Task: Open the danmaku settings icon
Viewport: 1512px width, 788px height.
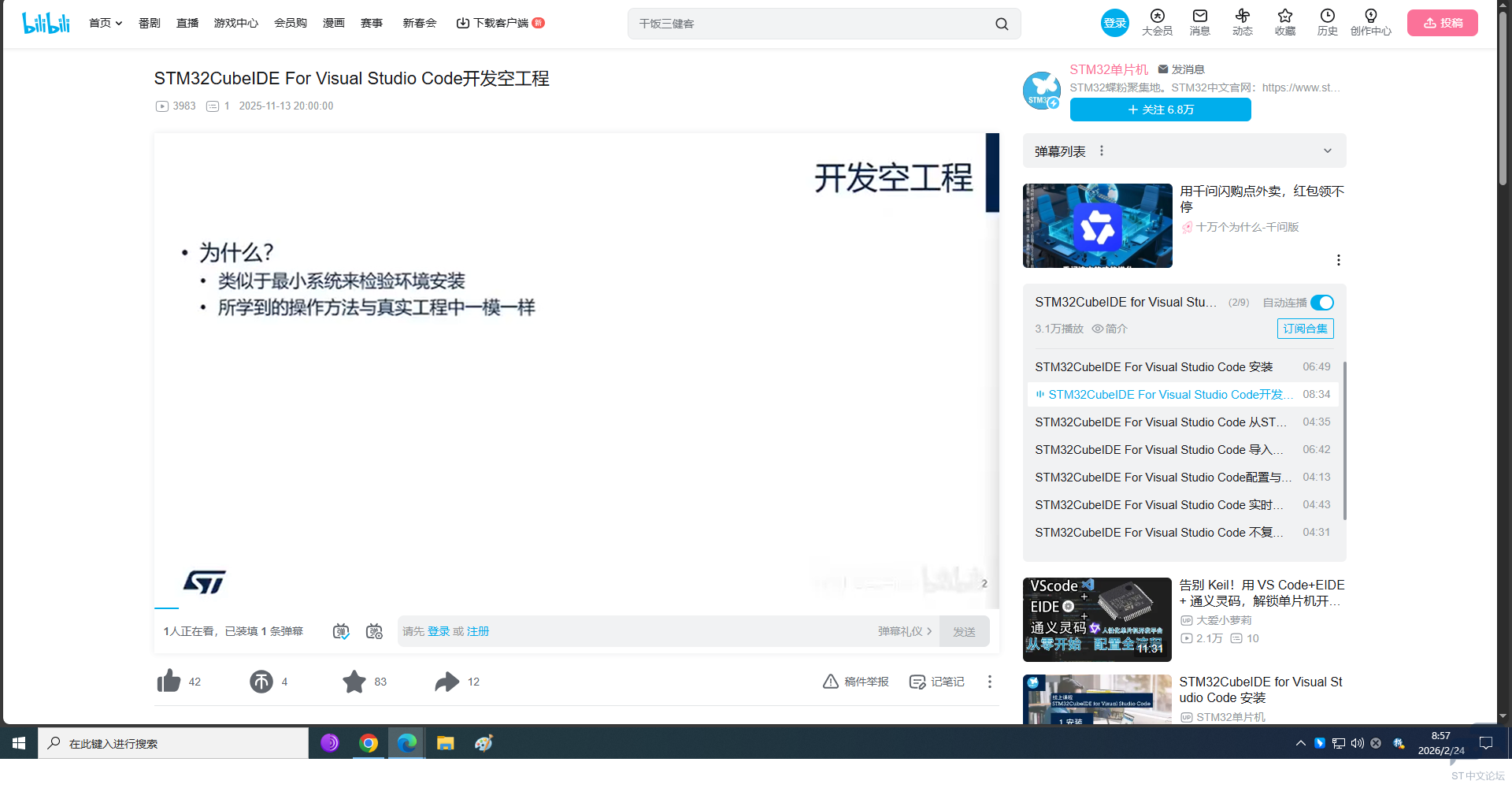Action: point(374,631)
